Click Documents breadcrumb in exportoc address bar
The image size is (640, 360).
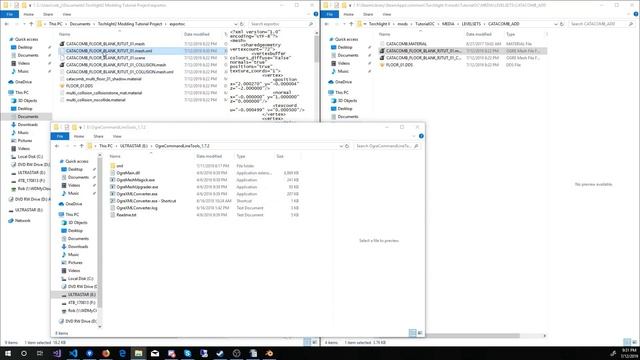[x=80, y=24]
